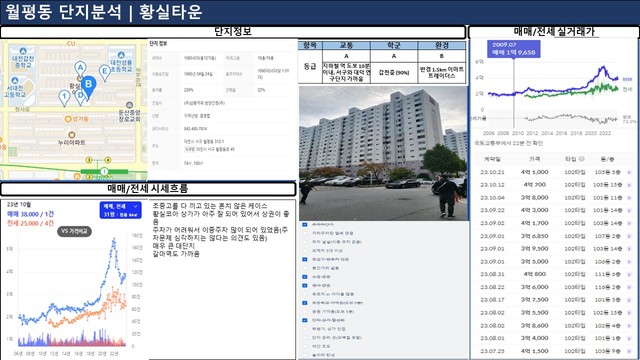The image size is (640, 360).
Task: Click the 학군 column header in grade table
Action: tap(394, 45)
